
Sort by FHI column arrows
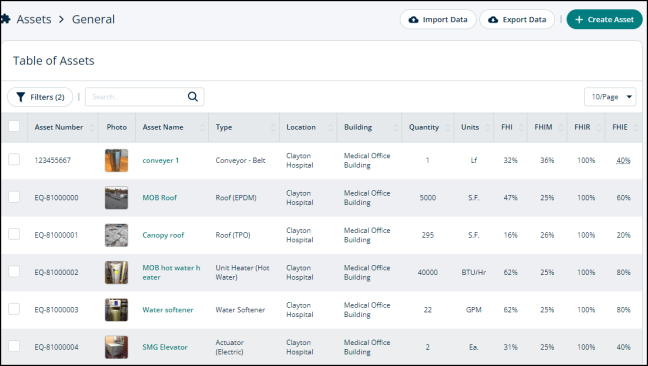click(521, 128)
